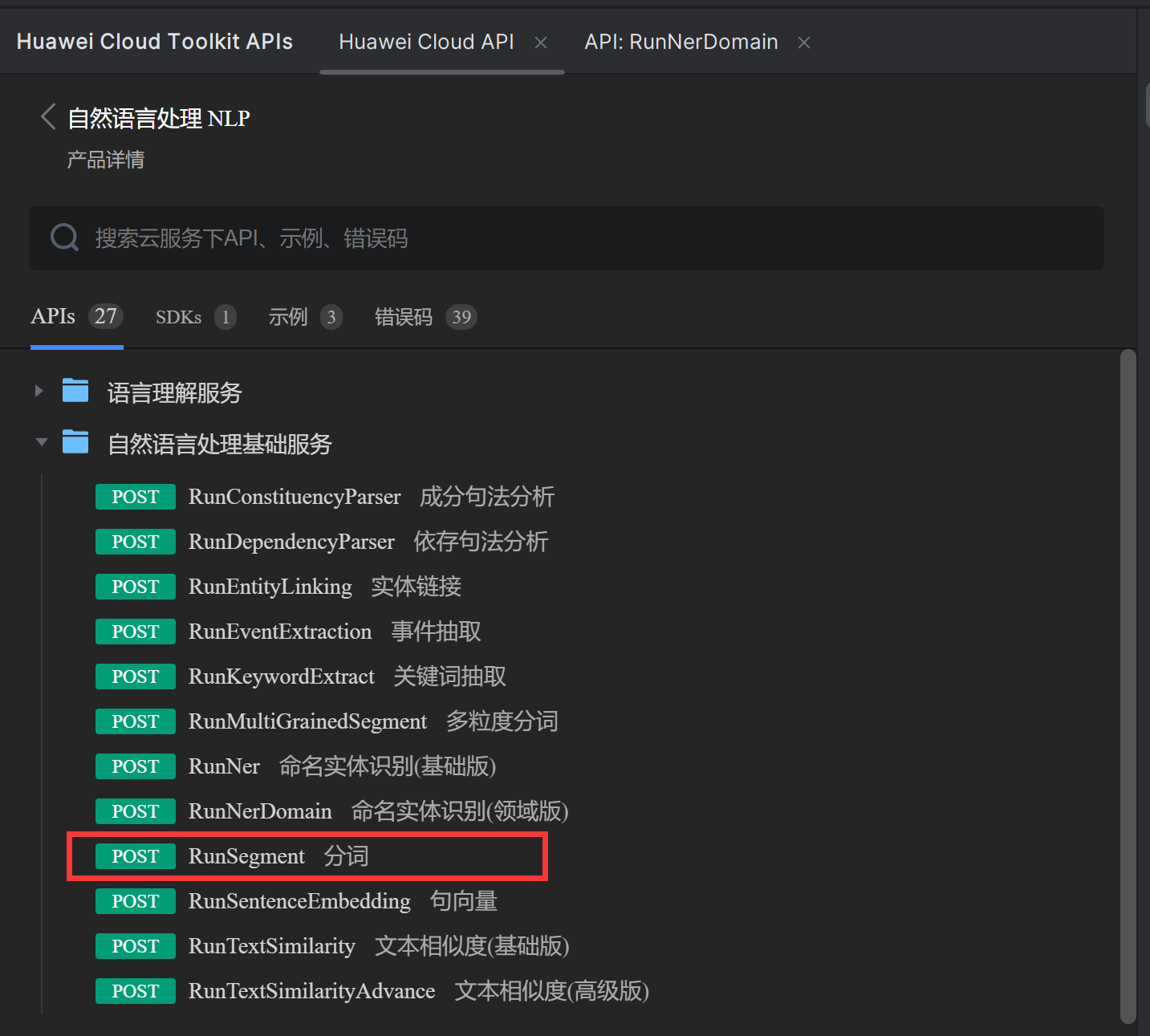1150x1036 pixels.
Task: Open the 示例 tab
Action: coord(306,317)
